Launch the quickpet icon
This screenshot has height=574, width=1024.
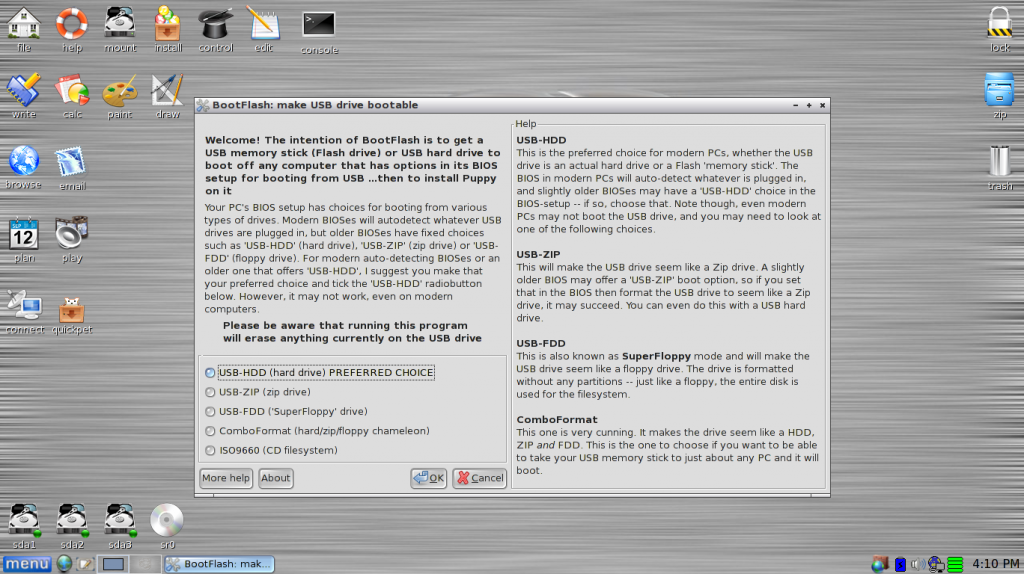71,310
